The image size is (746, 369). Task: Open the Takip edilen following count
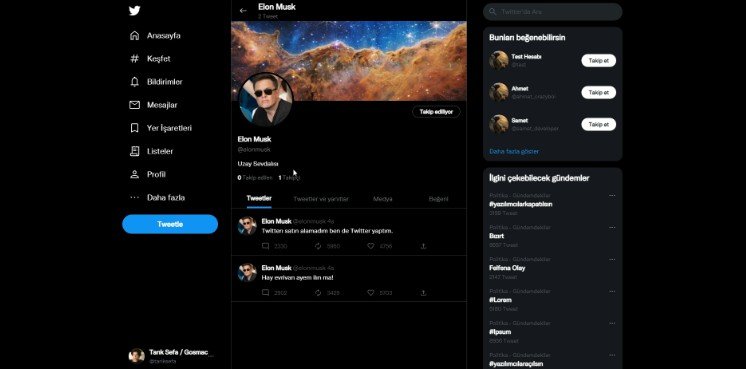tap(255, 177)
